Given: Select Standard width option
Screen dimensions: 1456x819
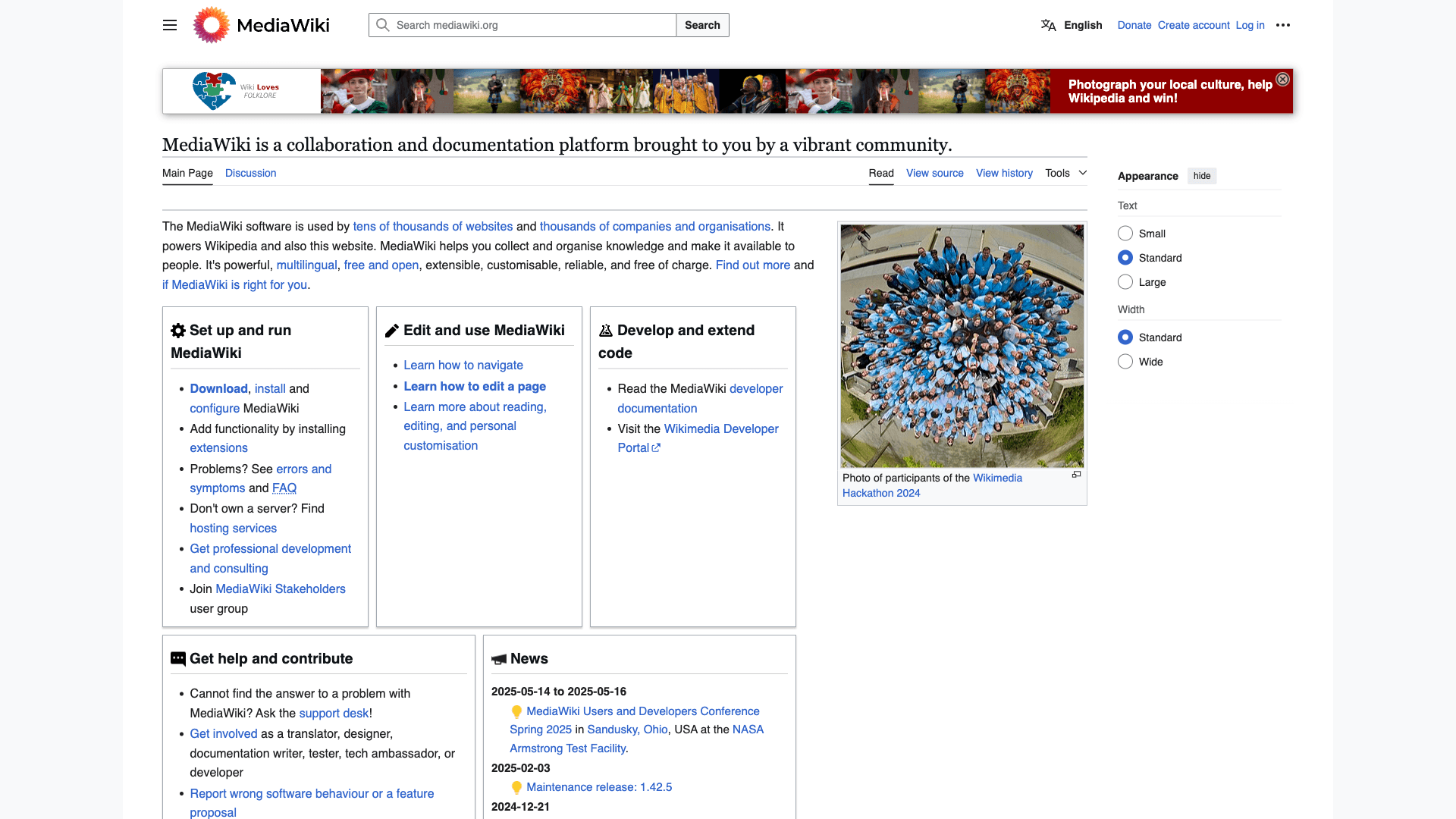Looking at the screenshot, I should [x=1125, y=337].
